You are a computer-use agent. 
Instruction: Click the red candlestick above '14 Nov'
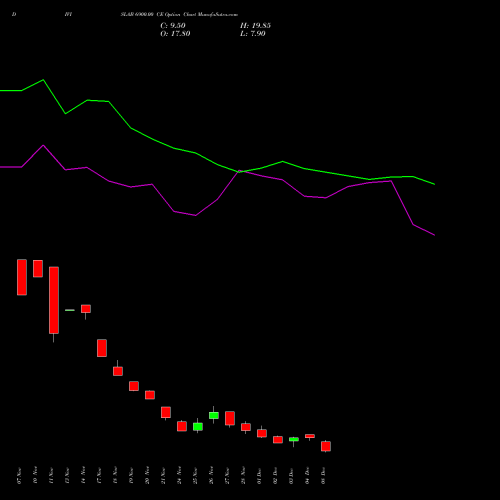click(86, 309)
